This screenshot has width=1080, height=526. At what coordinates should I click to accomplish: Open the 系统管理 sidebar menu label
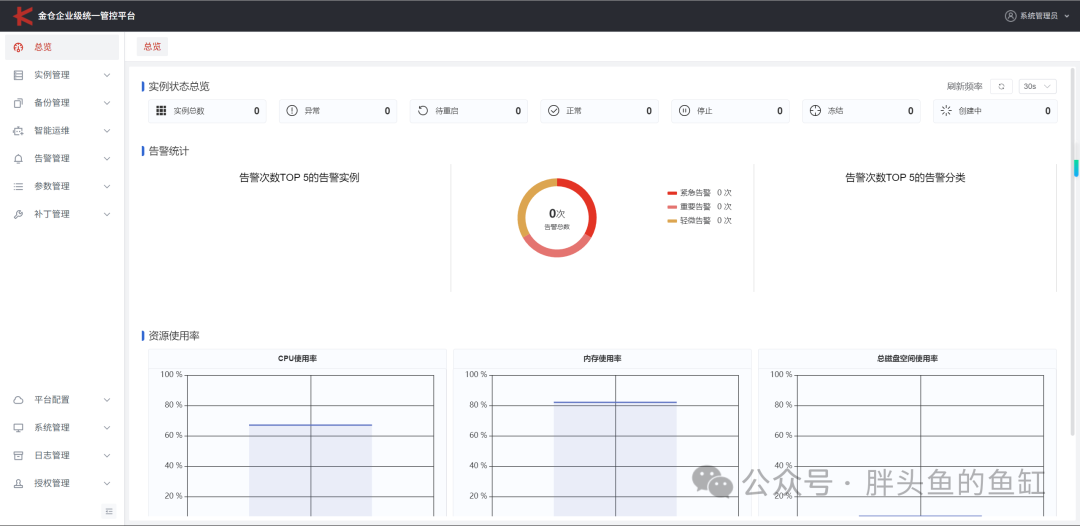click(52, 428)
